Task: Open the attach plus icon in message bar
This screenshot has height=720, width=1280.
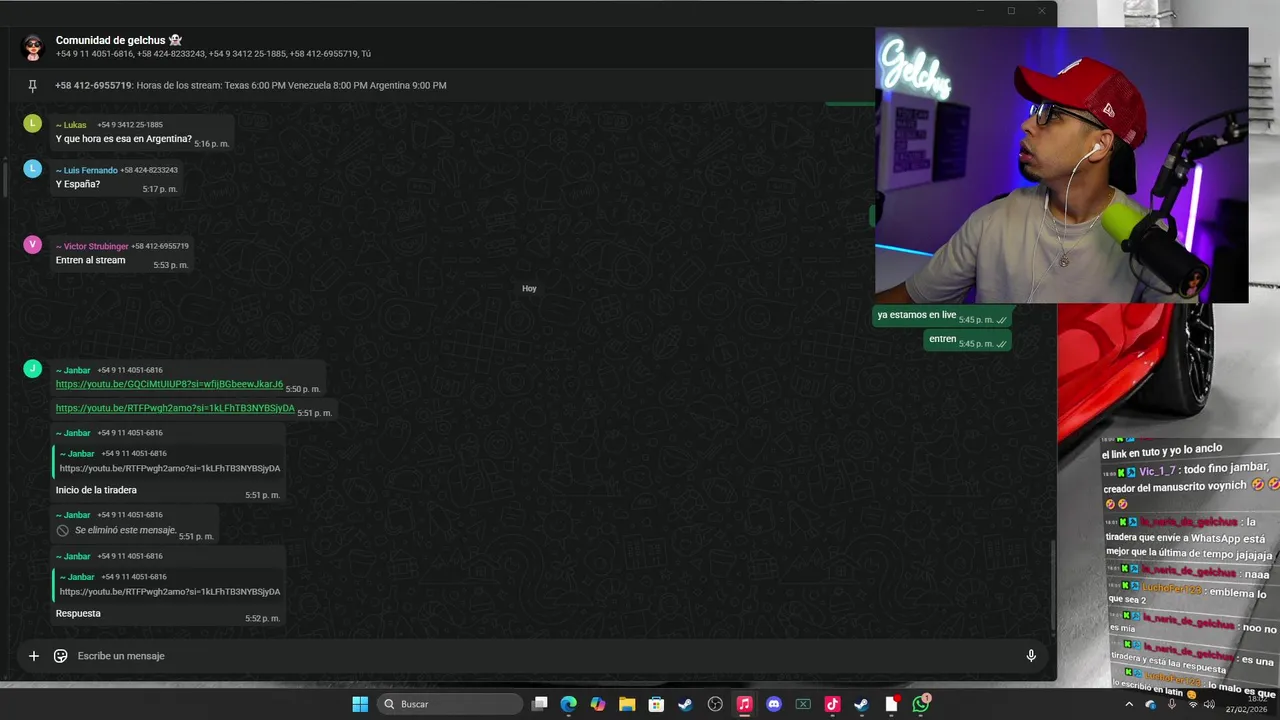Action: [x=33, y=656]
